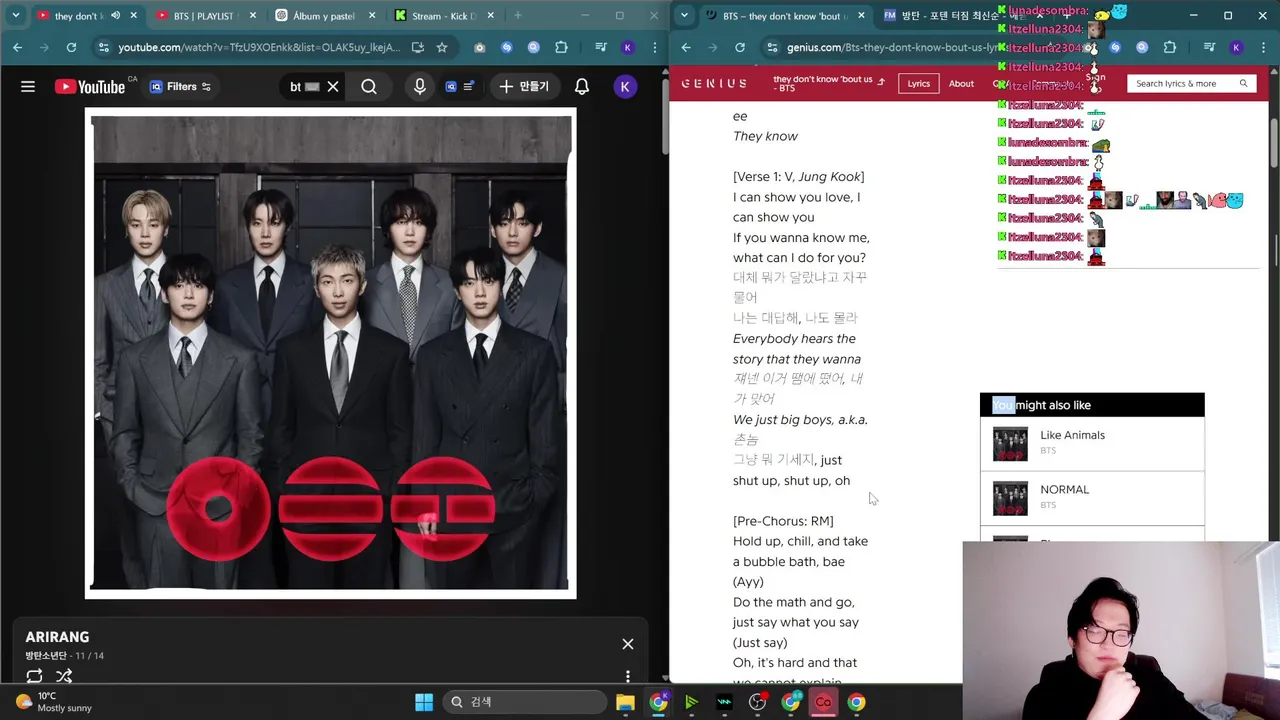
Task: Open File Explorer from the taskbar
Action: [625, 702]
